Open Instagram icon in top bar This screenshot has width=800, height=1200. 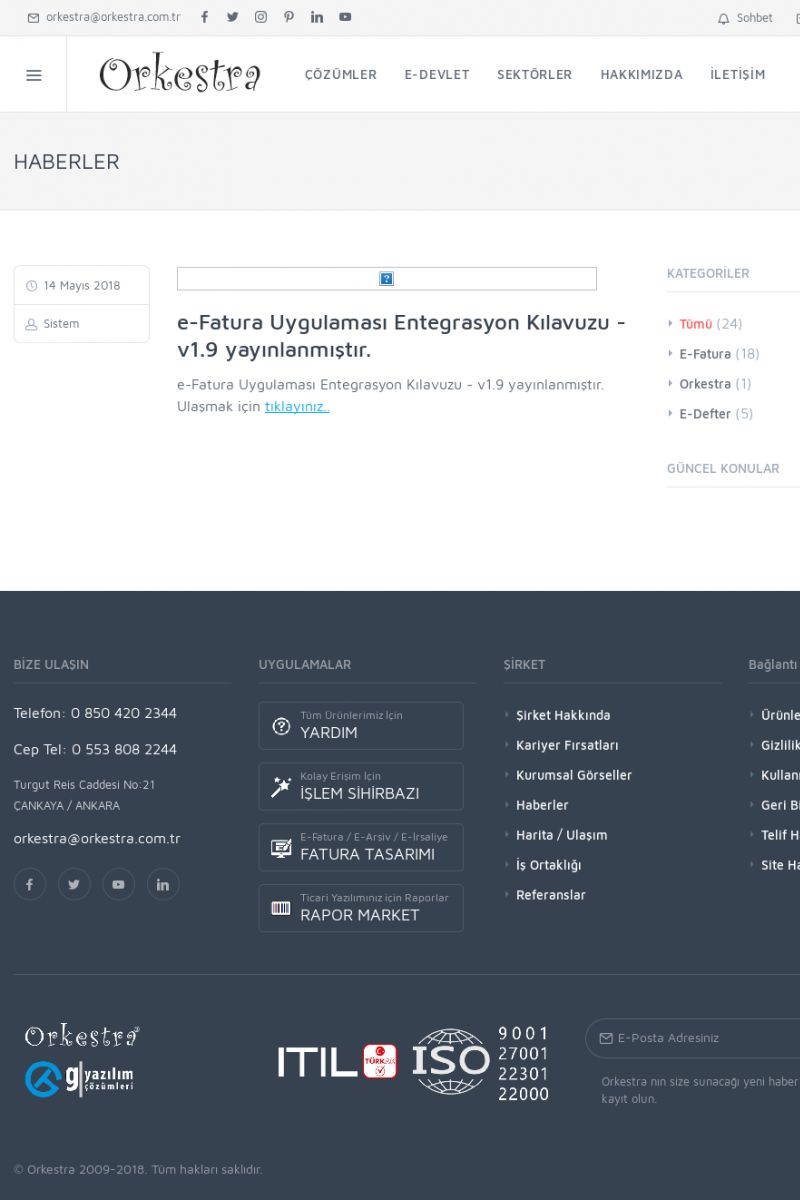click(x=261, y=17)
